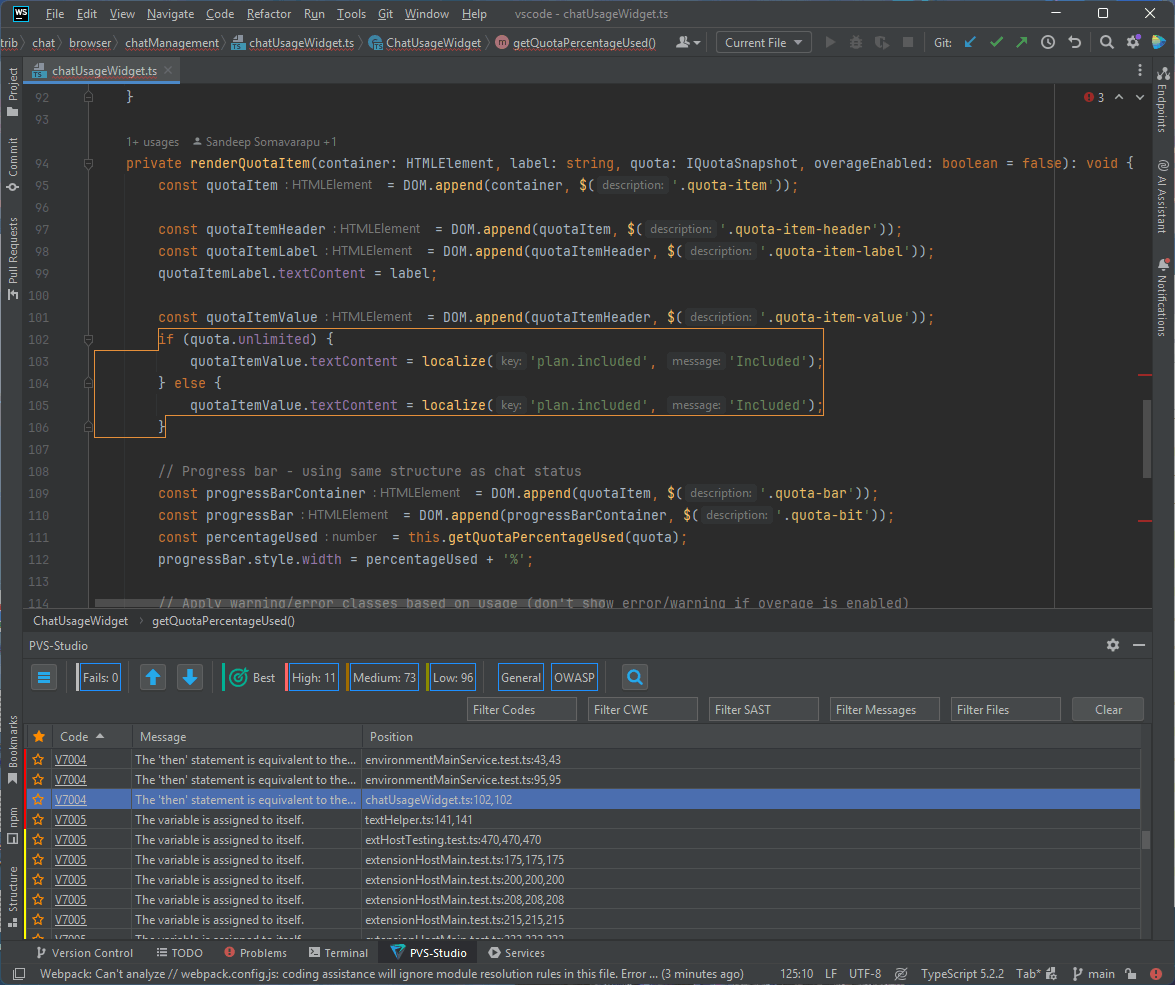Image resolution: width=1175 pixels, height=985 pixels.
Task: Jump to next PVS-Studio warning with down arrow
Action: 190,677
